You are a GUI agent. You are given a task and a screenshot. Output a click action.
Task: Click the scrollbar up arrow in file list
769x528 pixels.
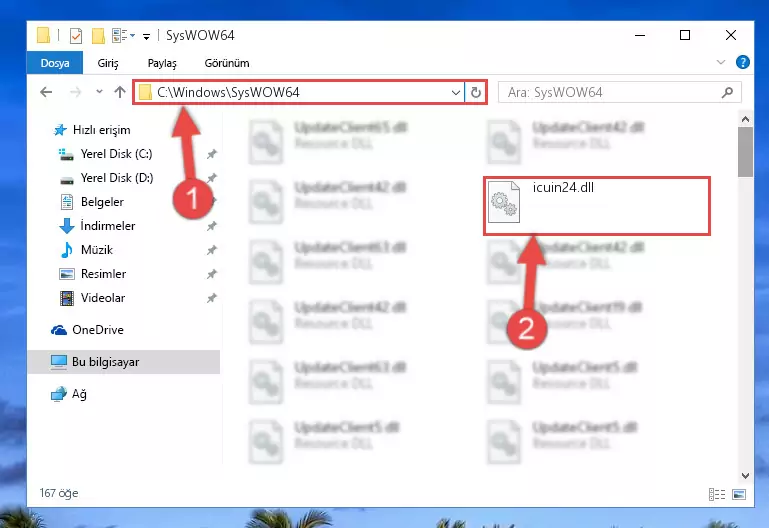pyautogui.click(x=745, y=119)
